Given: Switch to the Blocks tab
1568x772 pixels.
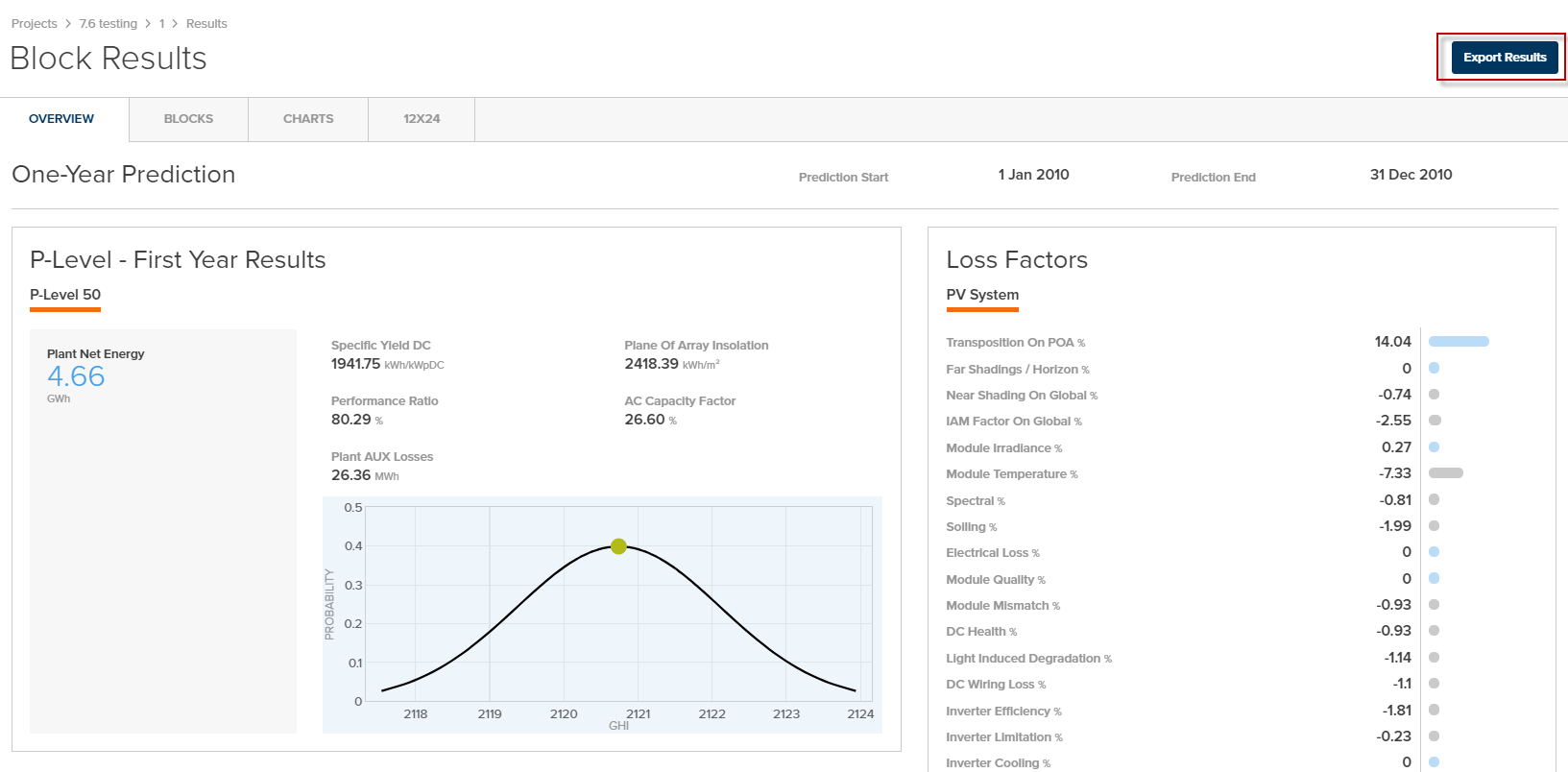Looking at the screenshot, I should click(188, 119).
